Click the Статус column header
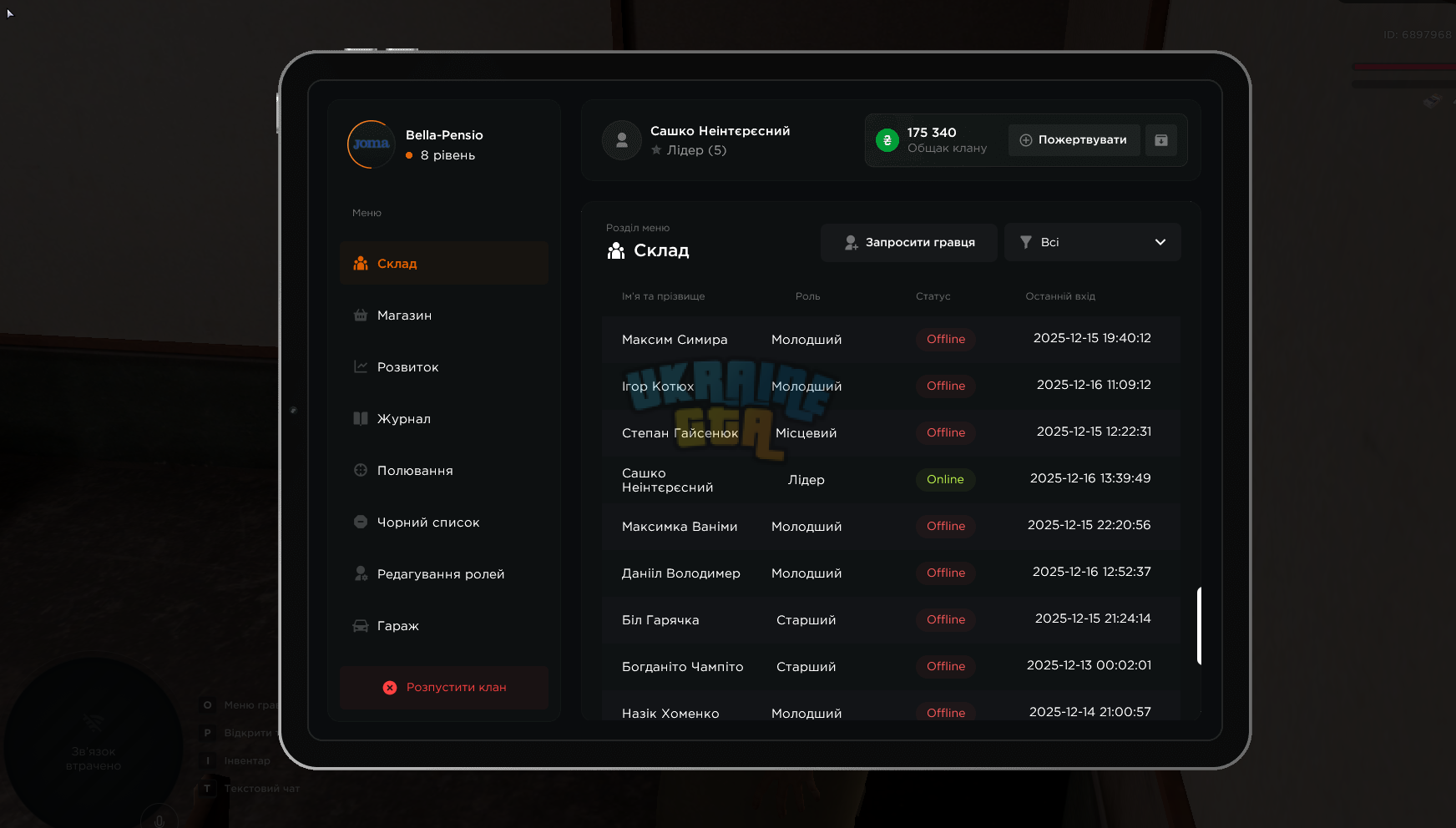This screenshot has height=828, width=1456. (933, 296)
